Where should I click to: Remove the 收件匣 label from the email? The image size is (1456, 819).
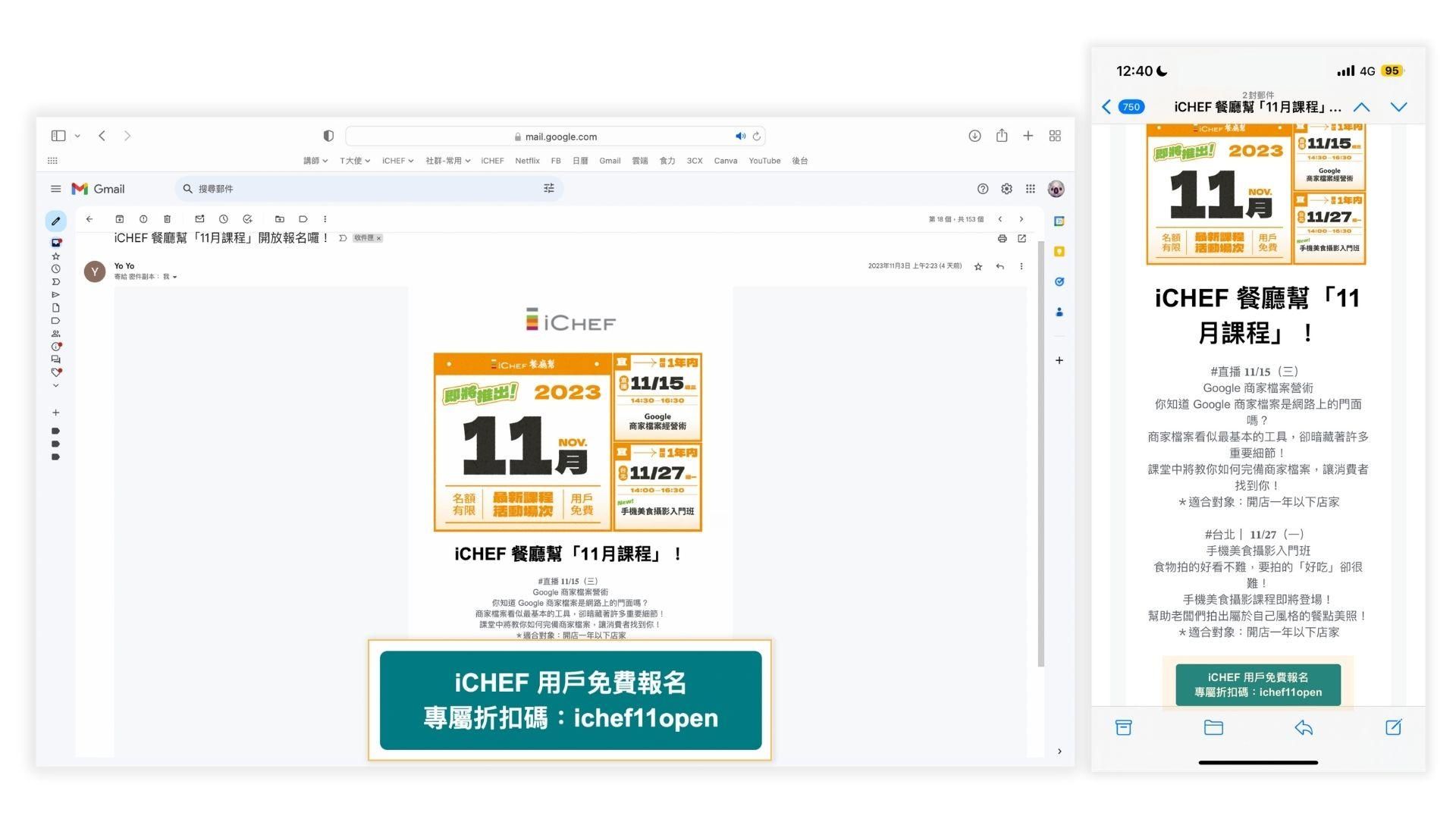point(379,238)
